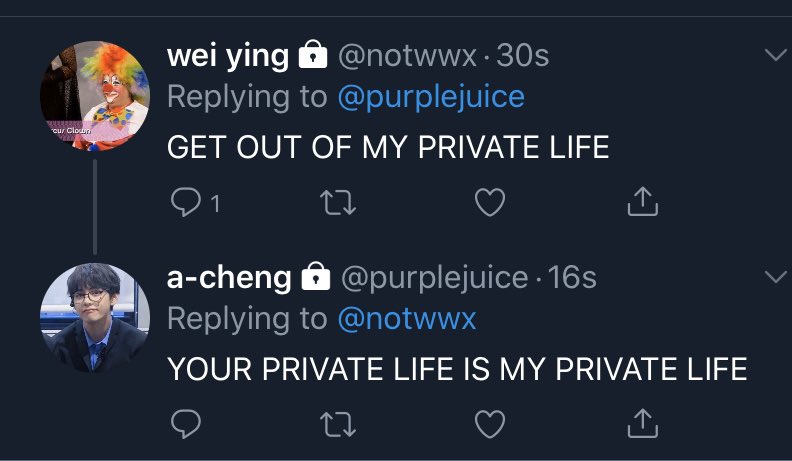View a-cheng's profile picture with glasses
Screen dimensions: 792x461
coord(94,318)
